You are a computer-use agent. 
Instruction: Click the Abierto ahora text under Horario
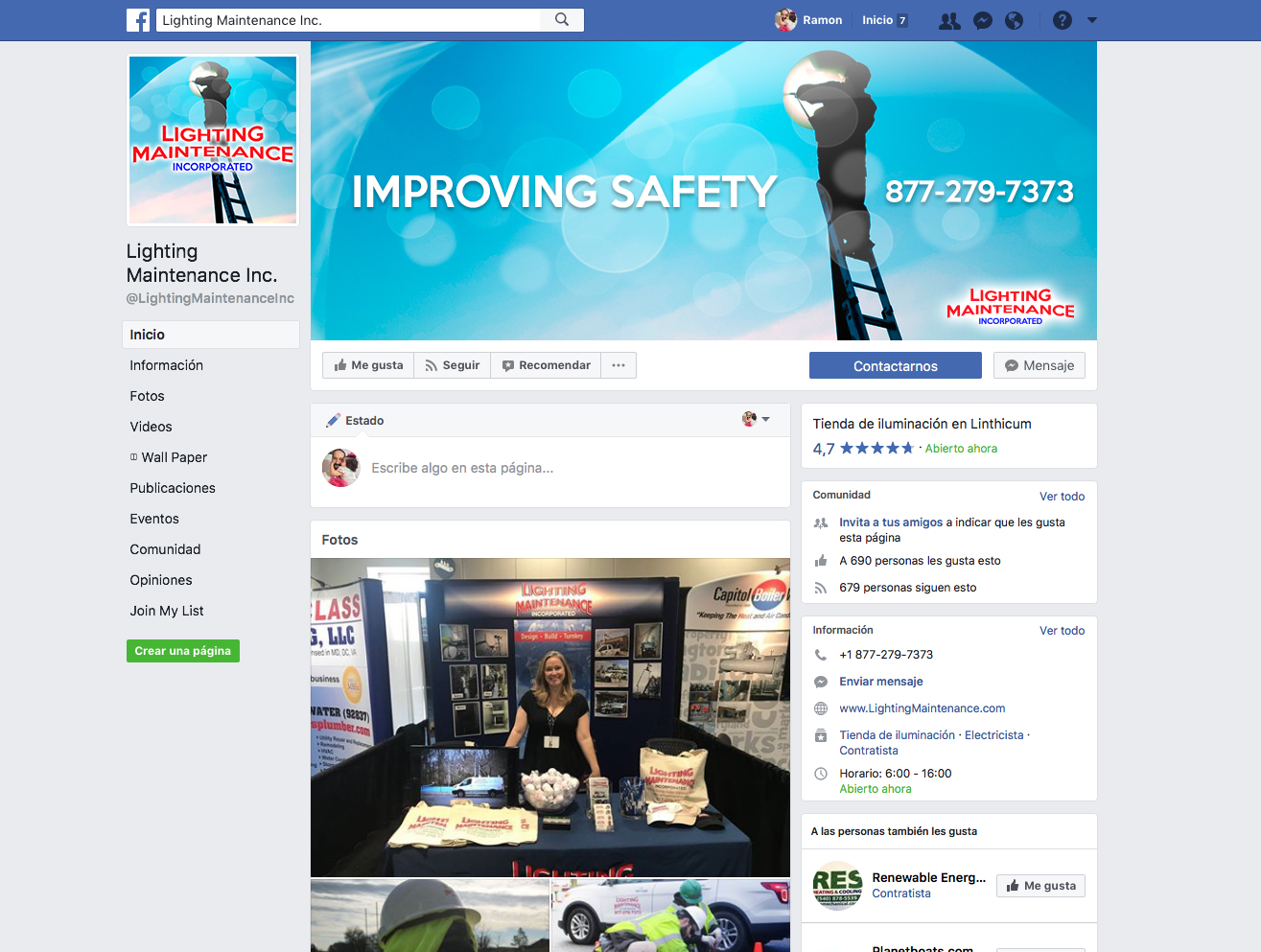pyautogui.click(x=876, y=789)
